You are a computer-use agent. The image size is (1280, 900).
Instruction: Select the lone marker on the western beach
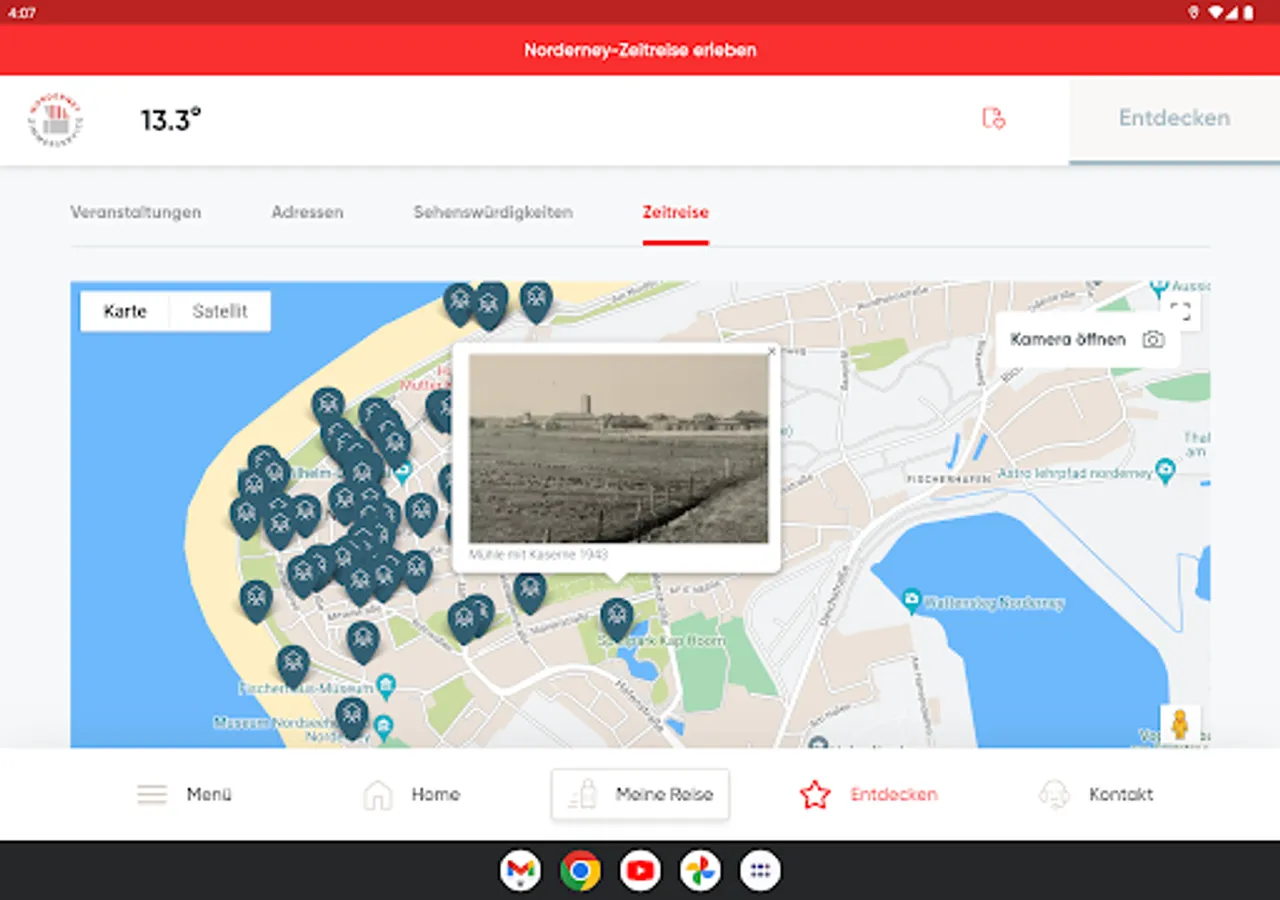point(256,601)
